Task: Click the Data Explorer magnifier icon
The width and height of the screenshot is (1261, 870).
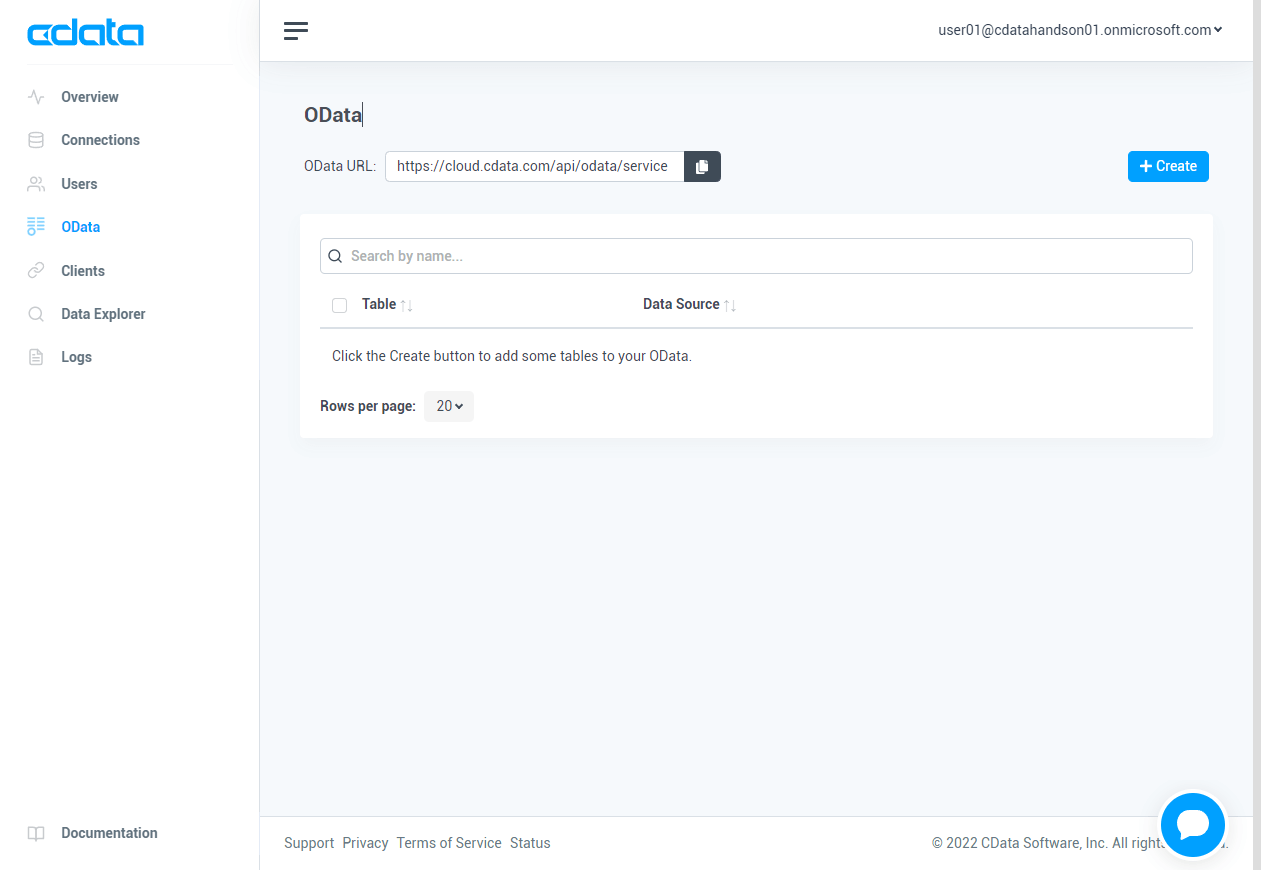Action: coord(36,314)
